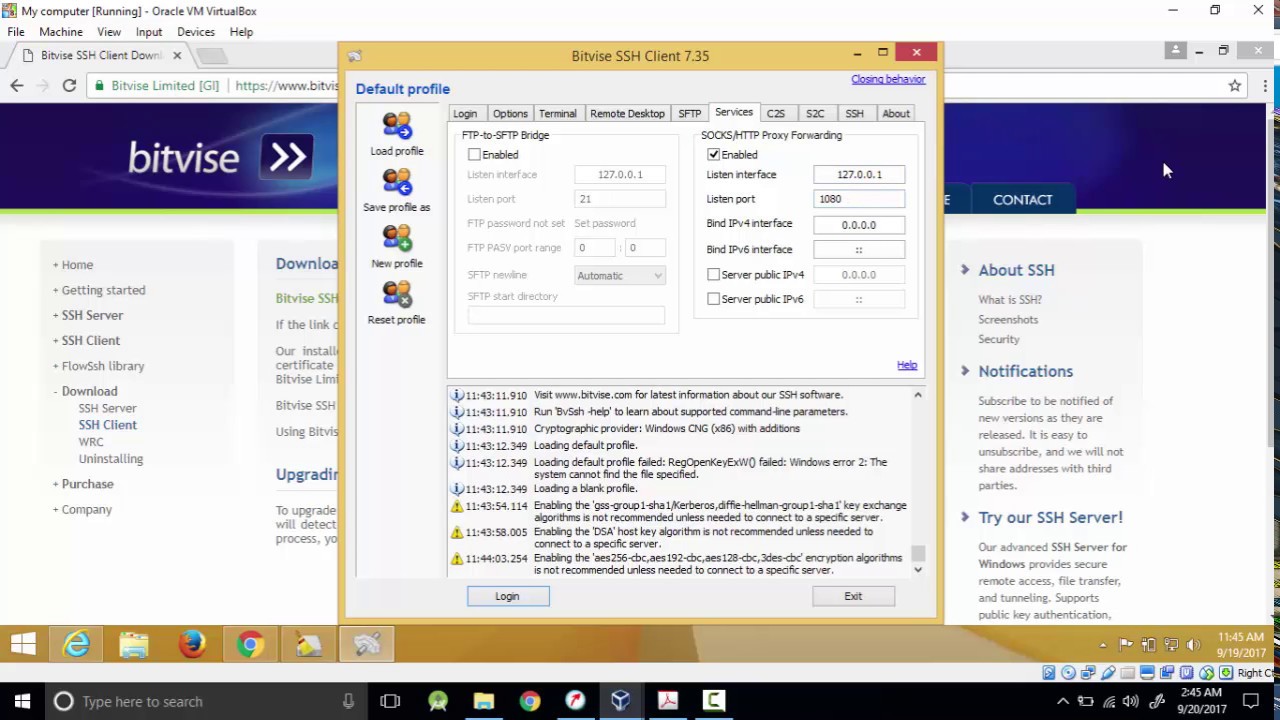Viewport: 1280px width, 720px height.
Task: Click log panel scrollbar thumb
Action: coord(918,553)
